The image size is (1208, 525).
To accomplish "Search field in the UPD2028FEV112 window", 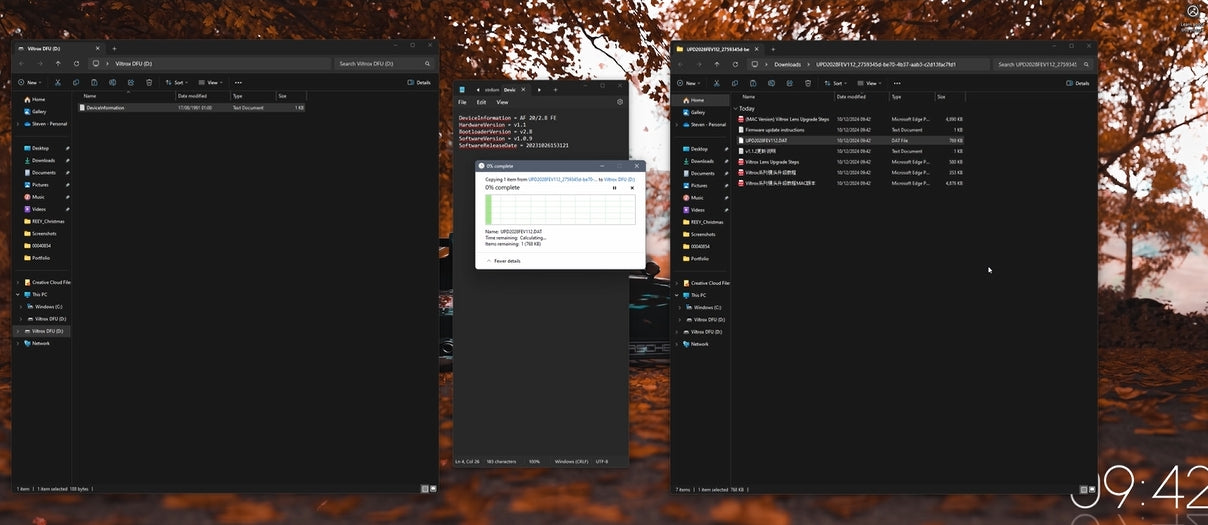I will click(x=1043, y=64).
